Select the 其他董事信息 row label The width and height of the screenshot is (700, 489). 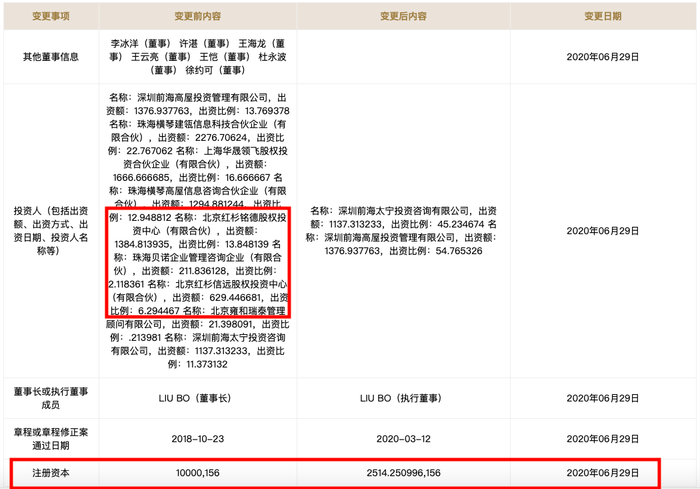51,57
